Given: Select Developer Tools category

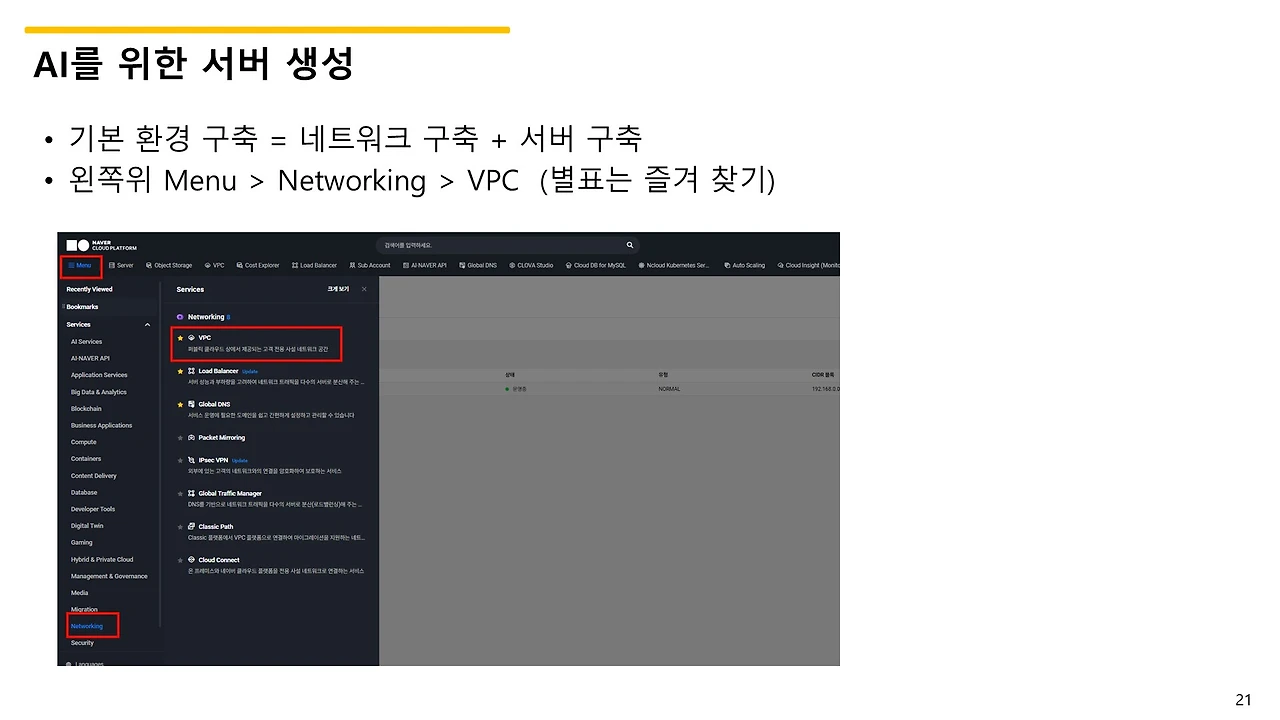Looking at the screenshot, I should point(93,509).
